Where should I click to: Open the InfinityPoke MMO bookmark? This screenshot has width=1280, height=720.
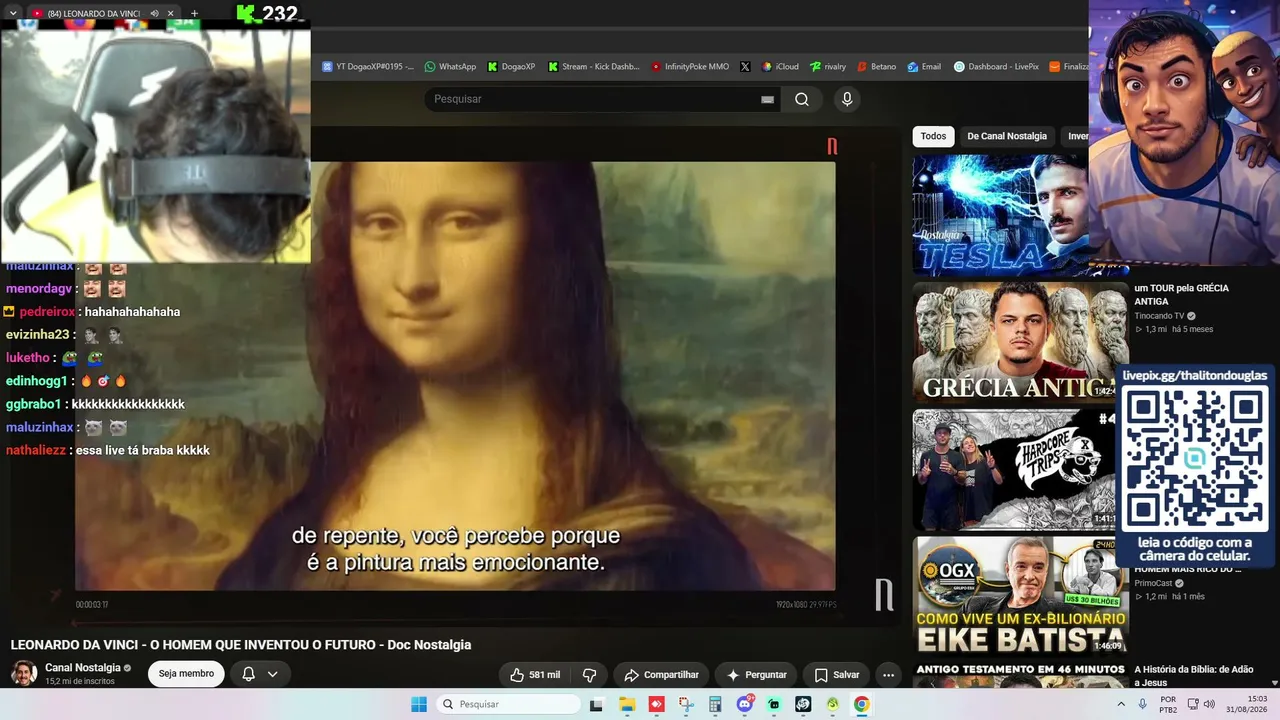tap(690, 67)
